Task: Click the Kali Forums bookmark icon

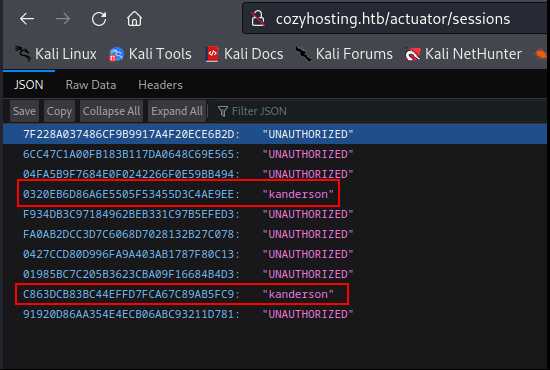Action: [303, 54]
